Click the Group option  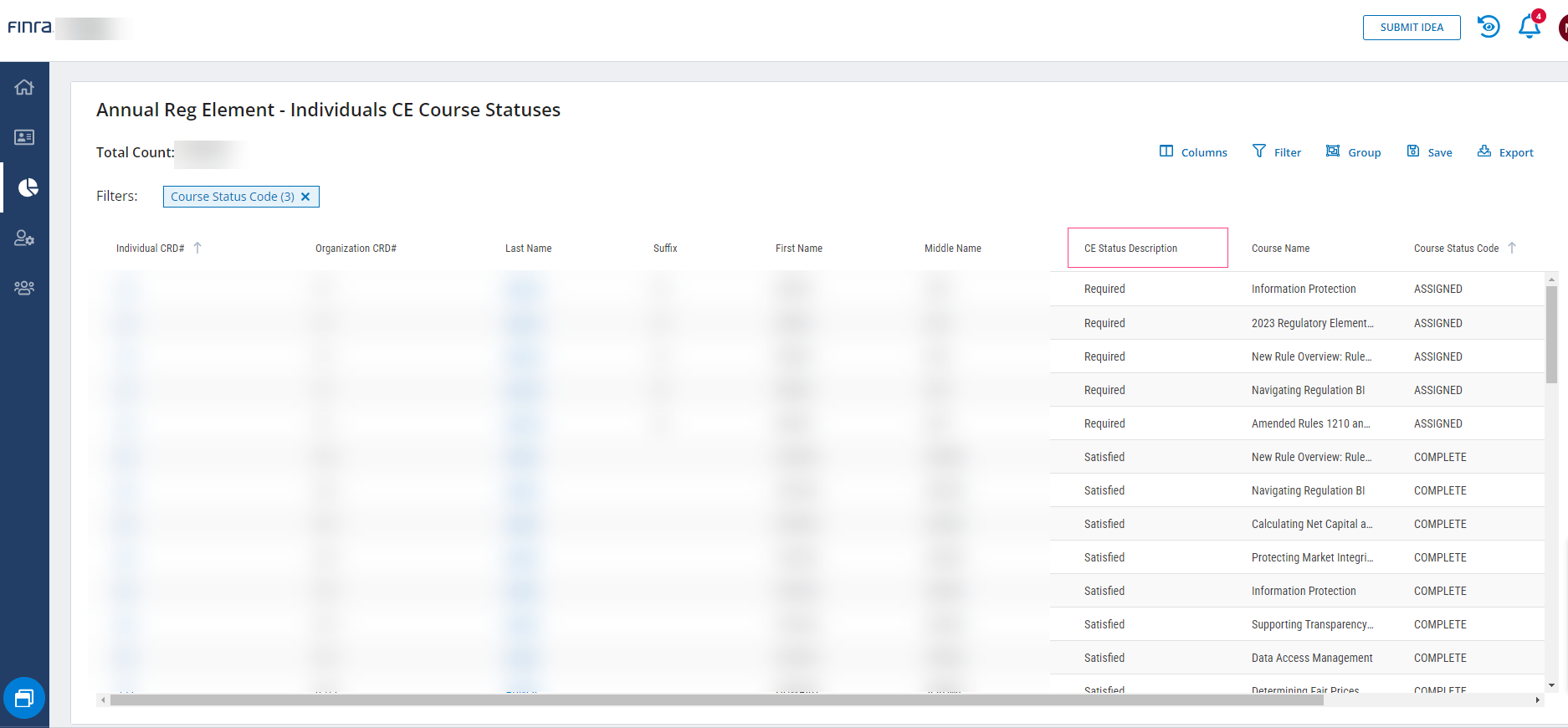point(1353,152)
